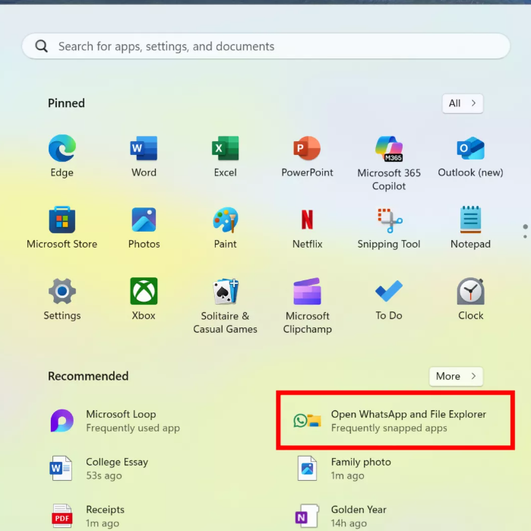Open Microsoft Loop recommended app
531x531 pixels.
[x=115, y=421]
